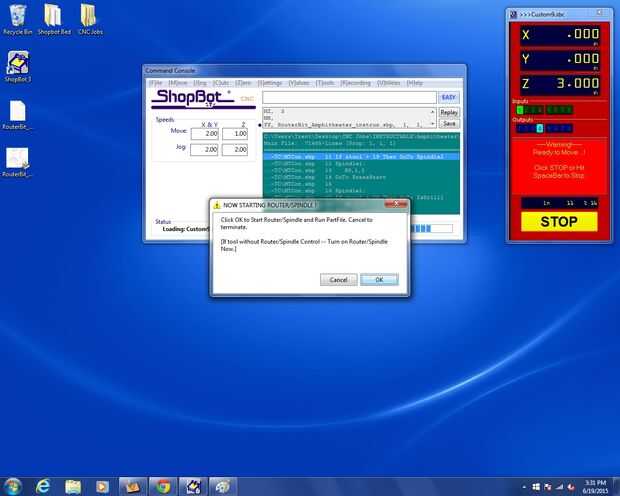Open the network status tray icon
Screen dimensions: 620x496
[560, 487]
